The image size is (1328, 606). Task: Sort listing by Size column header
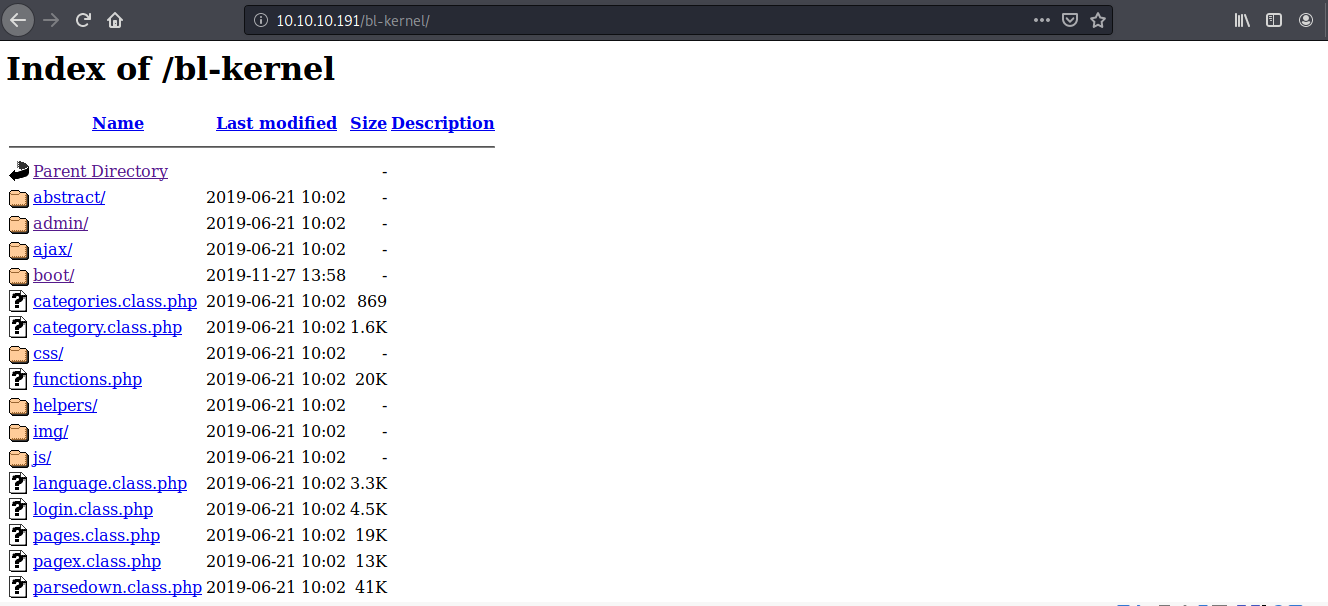[x=368, y=123]
